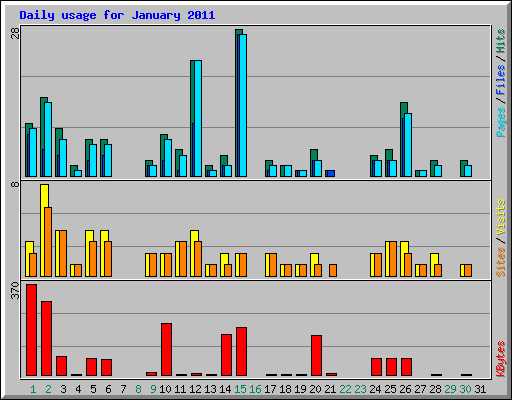Click day label 20 on the x-axis
This screenshot has width=512, height=400.
315,389
